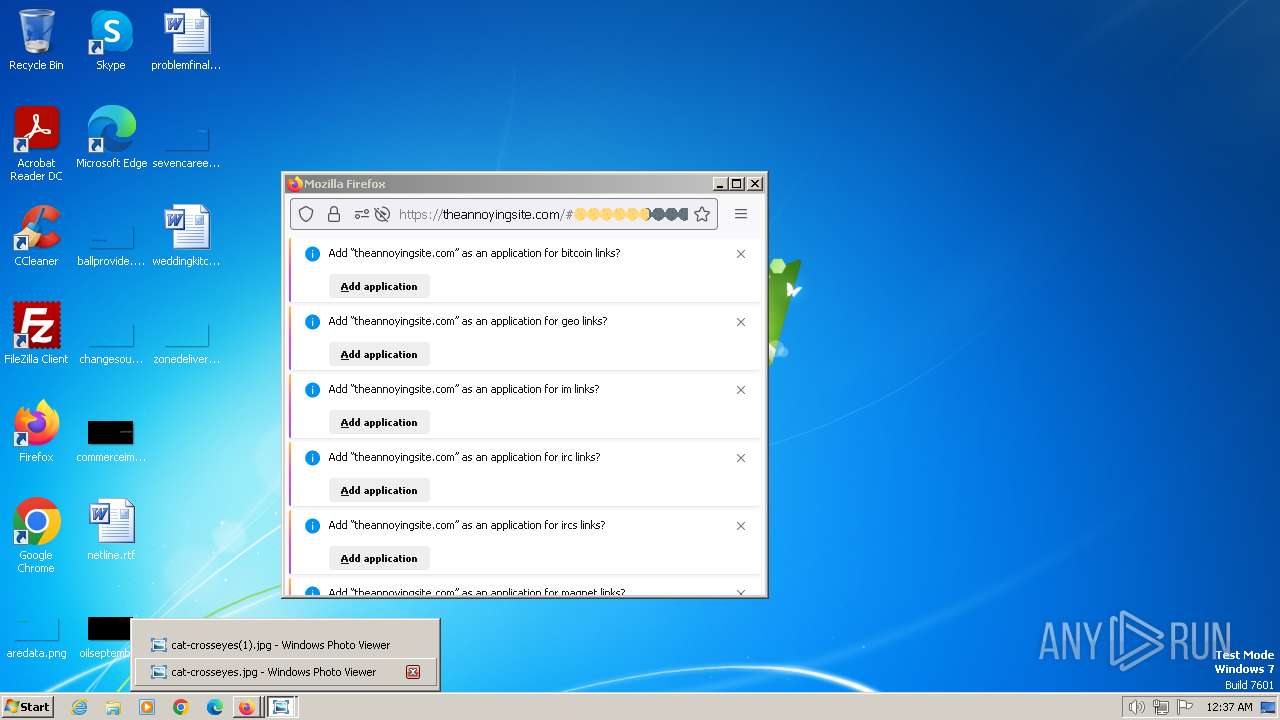Screen dimensions: 1280x720
Task: Close the cat-crosseyes.jpg preview with red X
Action: pos(412,672)
